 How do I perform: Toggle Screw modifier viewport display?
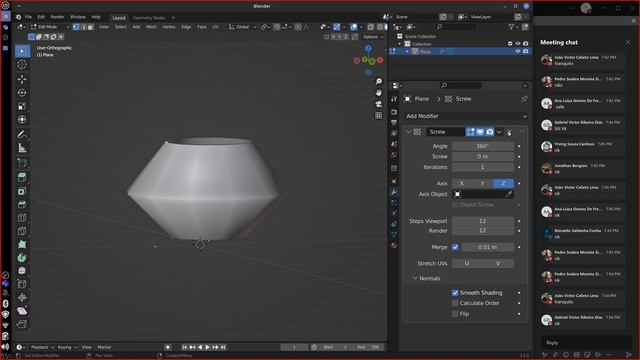click(480, 132)
